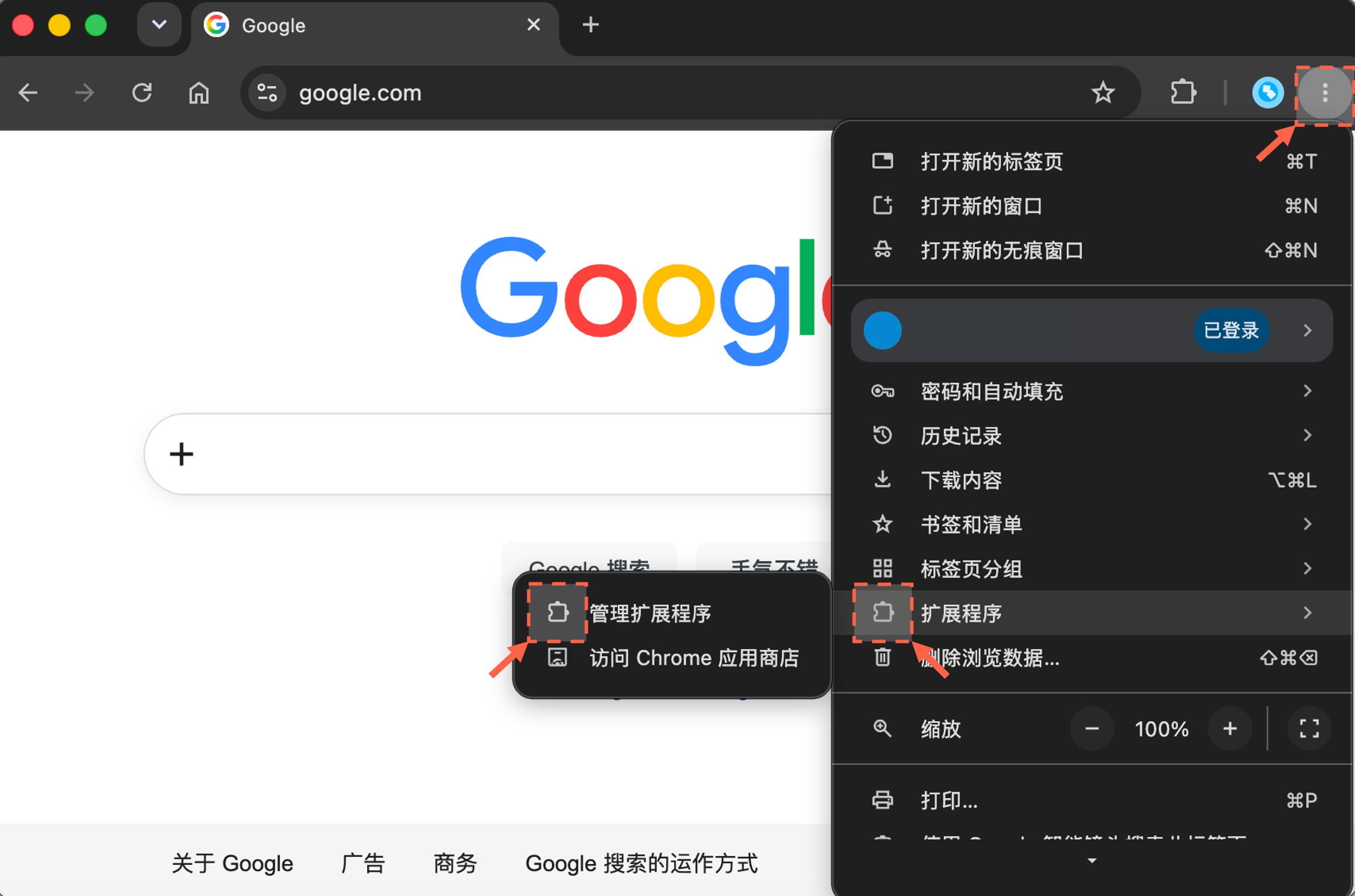The image size is (1355, 896).
Task: Choose 打印 menu item
Action: click(1092, 801)
